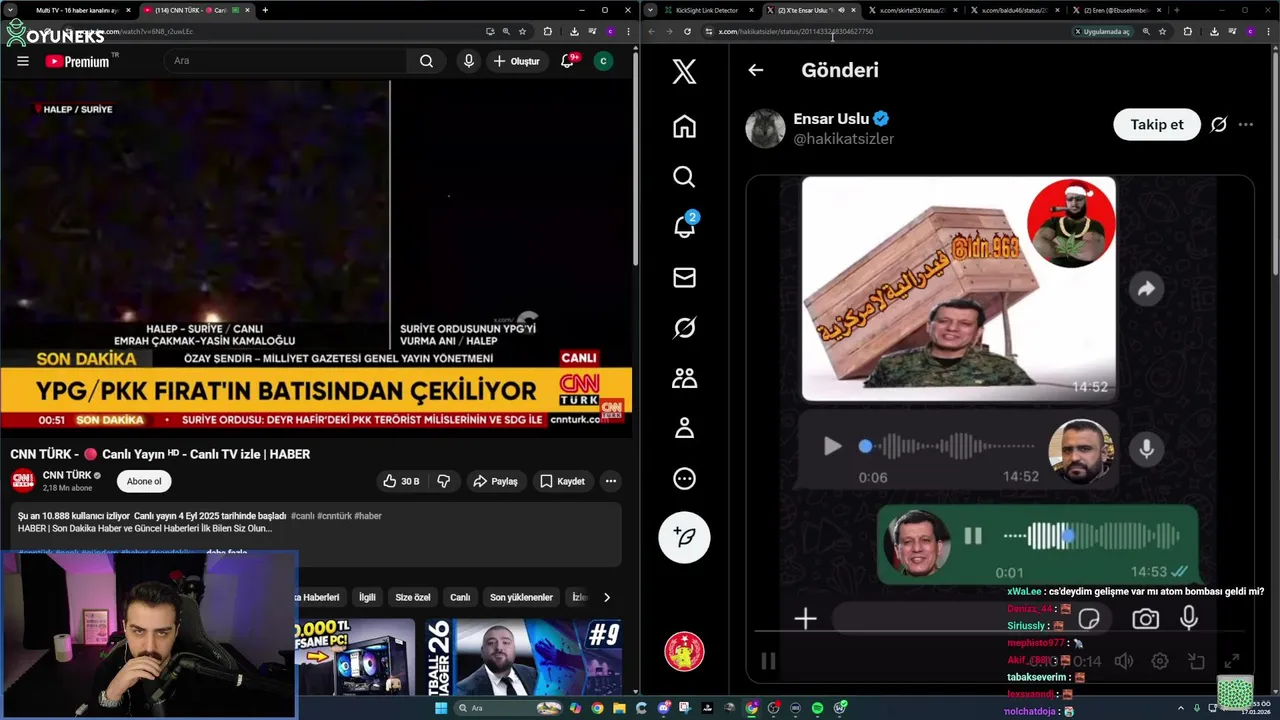Open the @hakikatsizler profile handle
Screen dimensions: 1280x720
(x=843, y=139)
